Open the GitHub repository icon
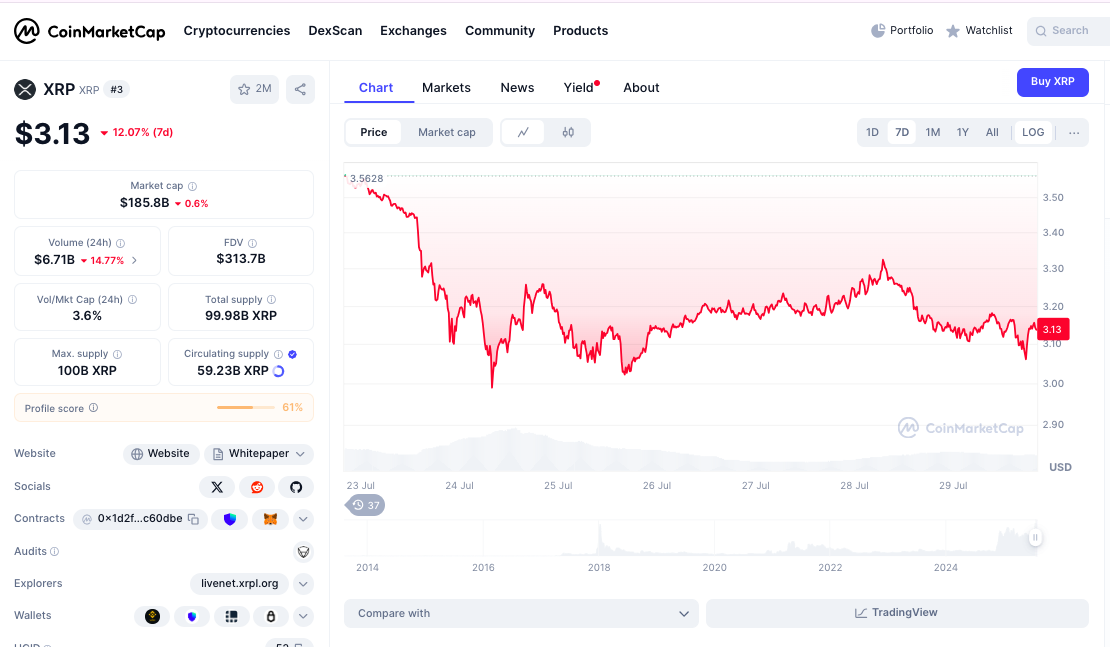 coord(296,487)
